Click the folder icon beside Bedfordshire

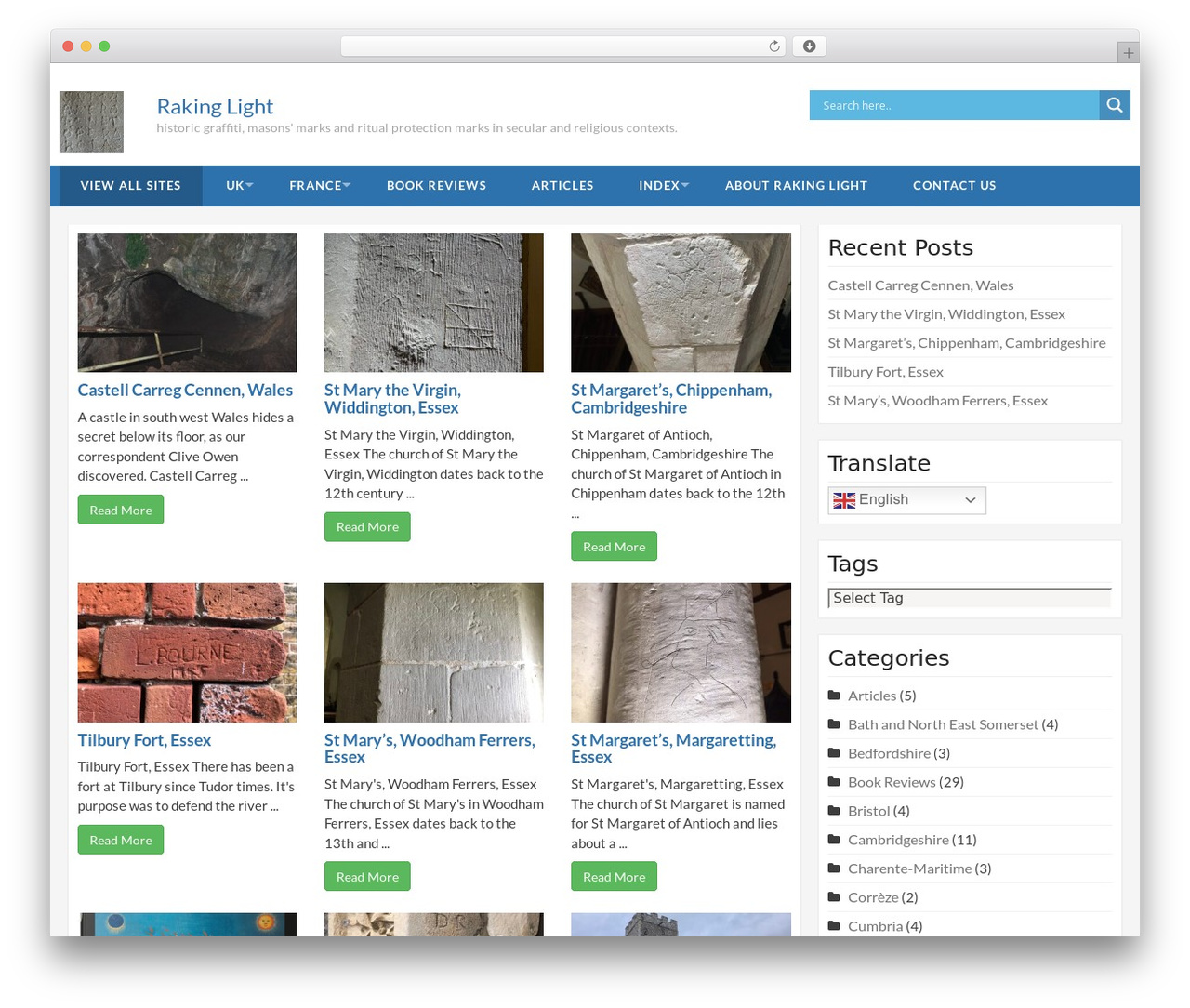[x=834, y=752]
